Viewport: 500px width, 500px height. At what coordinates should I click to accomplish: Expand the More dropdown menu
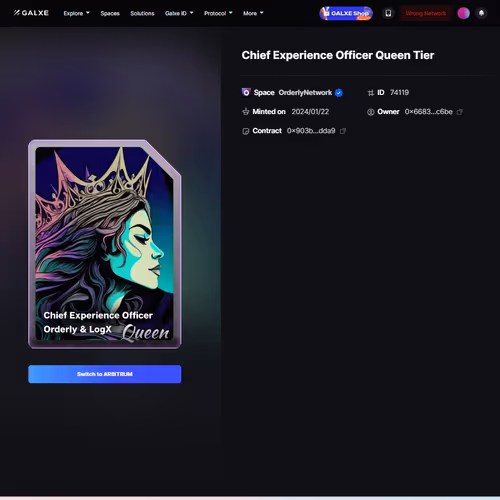pos(253,13)
